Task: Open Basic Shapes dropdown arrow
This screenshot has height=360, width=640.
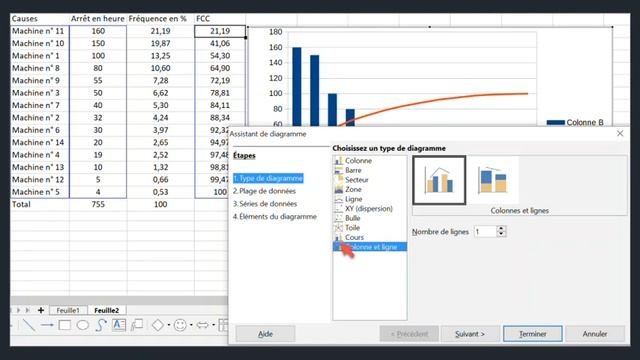Action: pyautogui.click(x=169, y=325)
